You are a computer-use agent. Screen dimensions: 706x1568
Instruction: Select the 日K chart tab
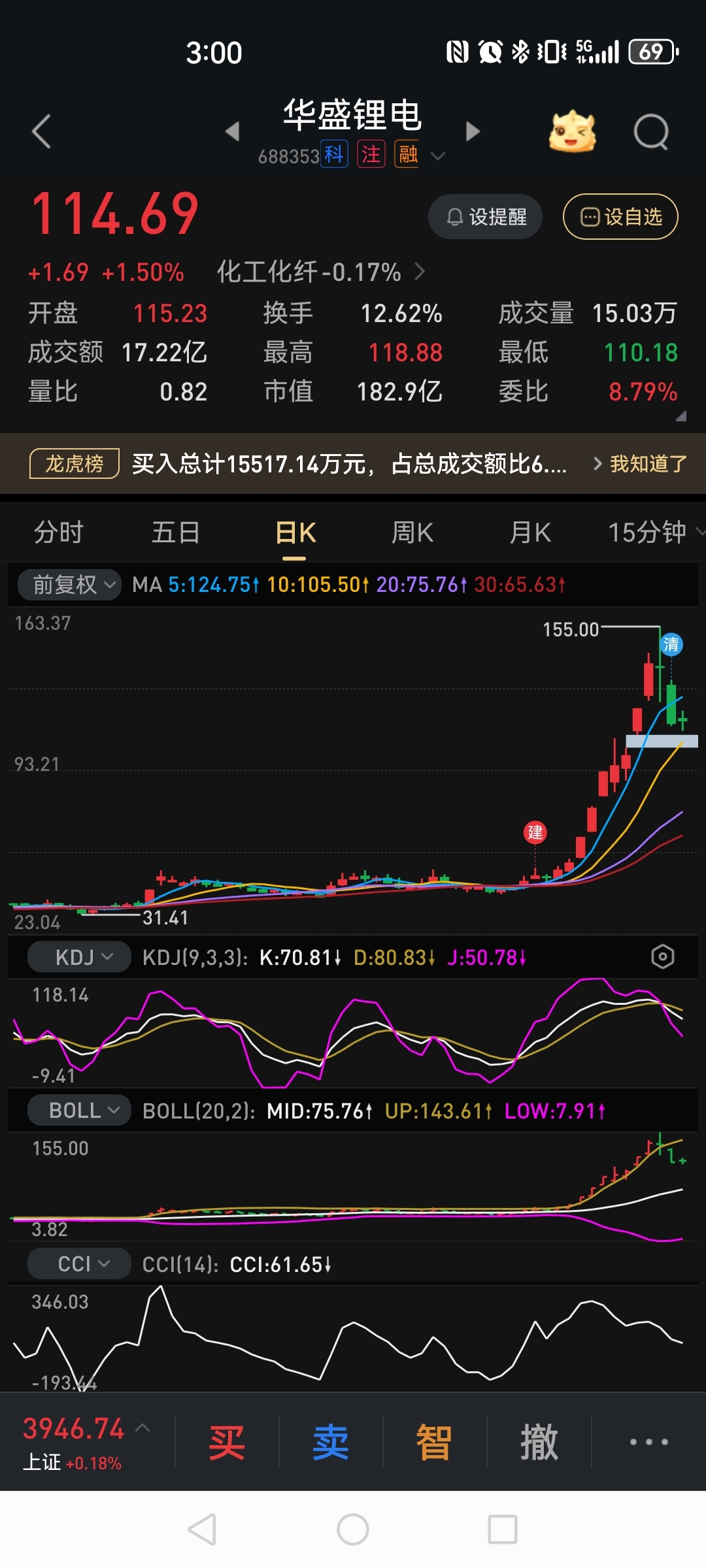pyautogui.click(x=295, y=532)
